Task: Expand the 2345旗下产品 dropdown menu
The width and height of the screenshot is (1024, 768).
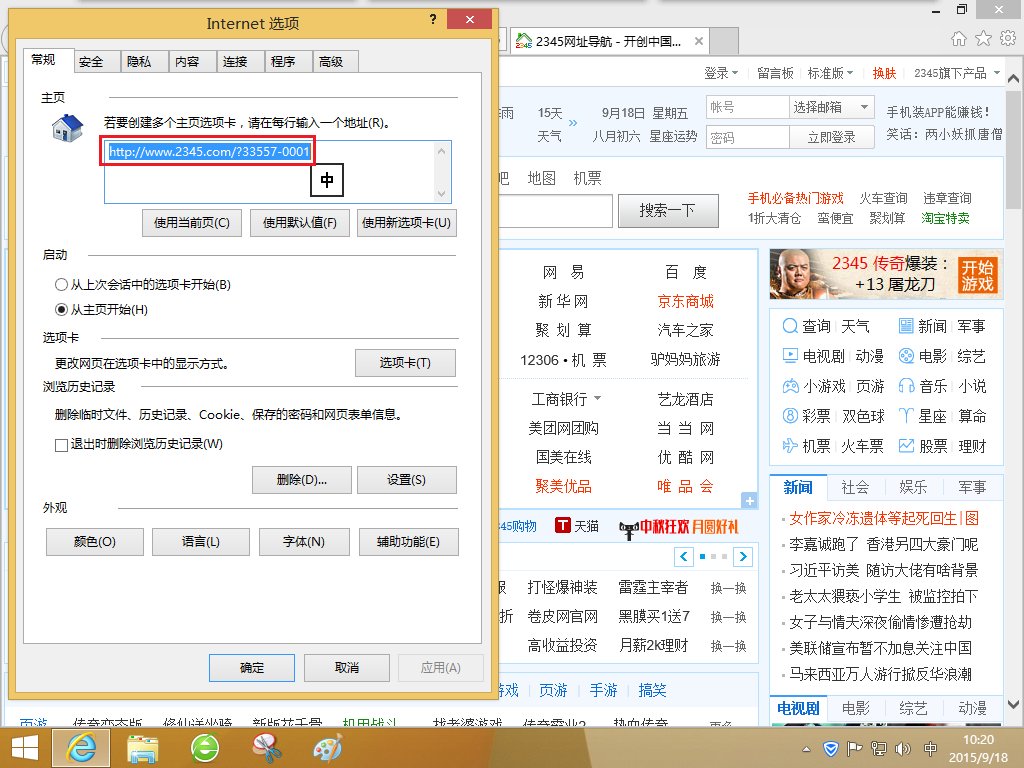Action: point(957,73)
